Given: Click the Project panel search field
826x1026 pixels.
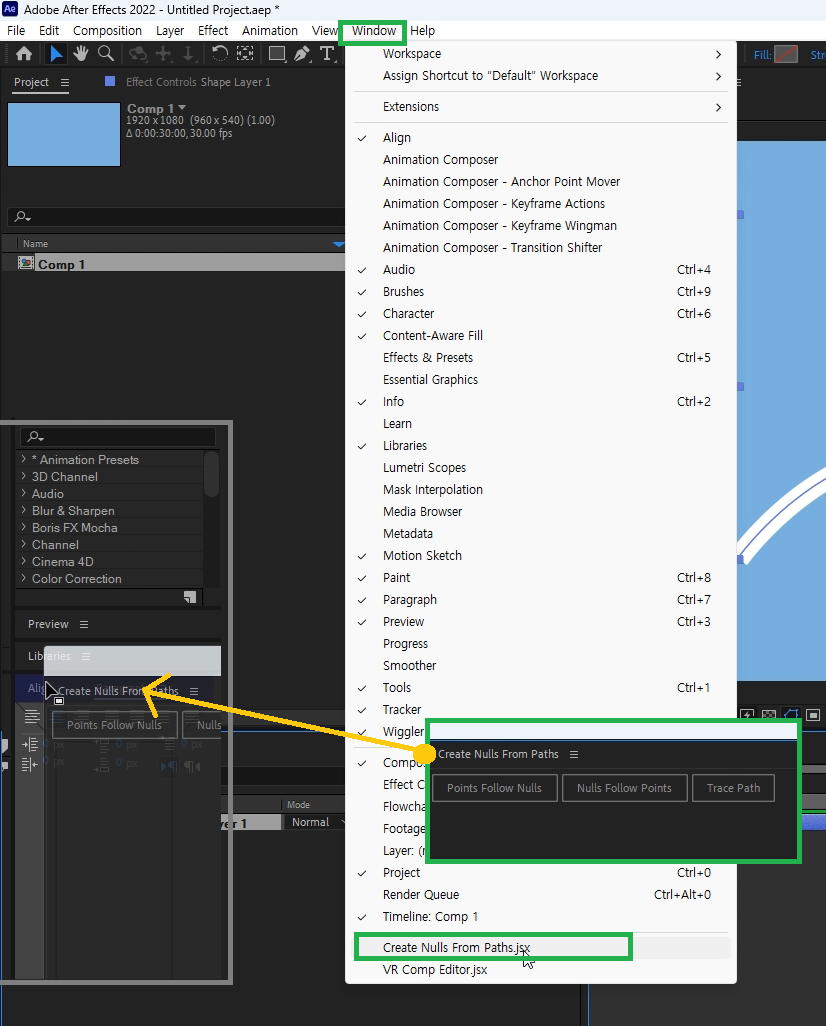Looking at the screenshot, I should coord(177,217).
